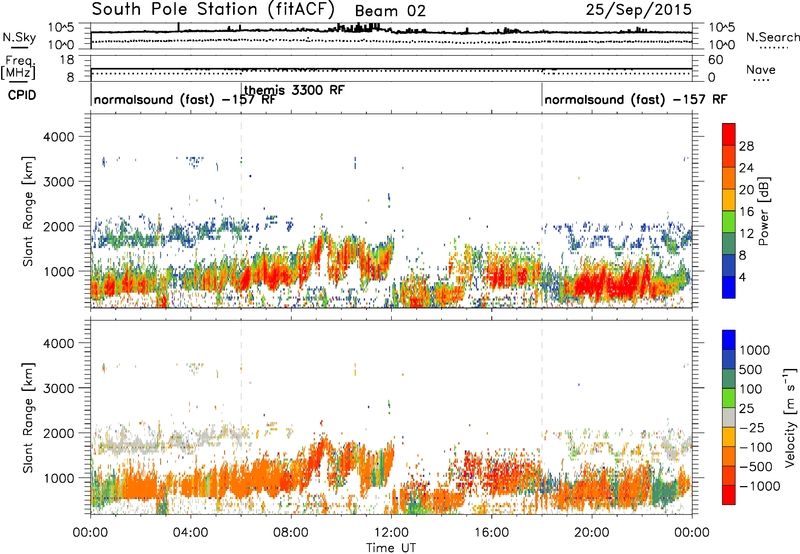Click the Power colorbar tick label '4'

point(743,277)
